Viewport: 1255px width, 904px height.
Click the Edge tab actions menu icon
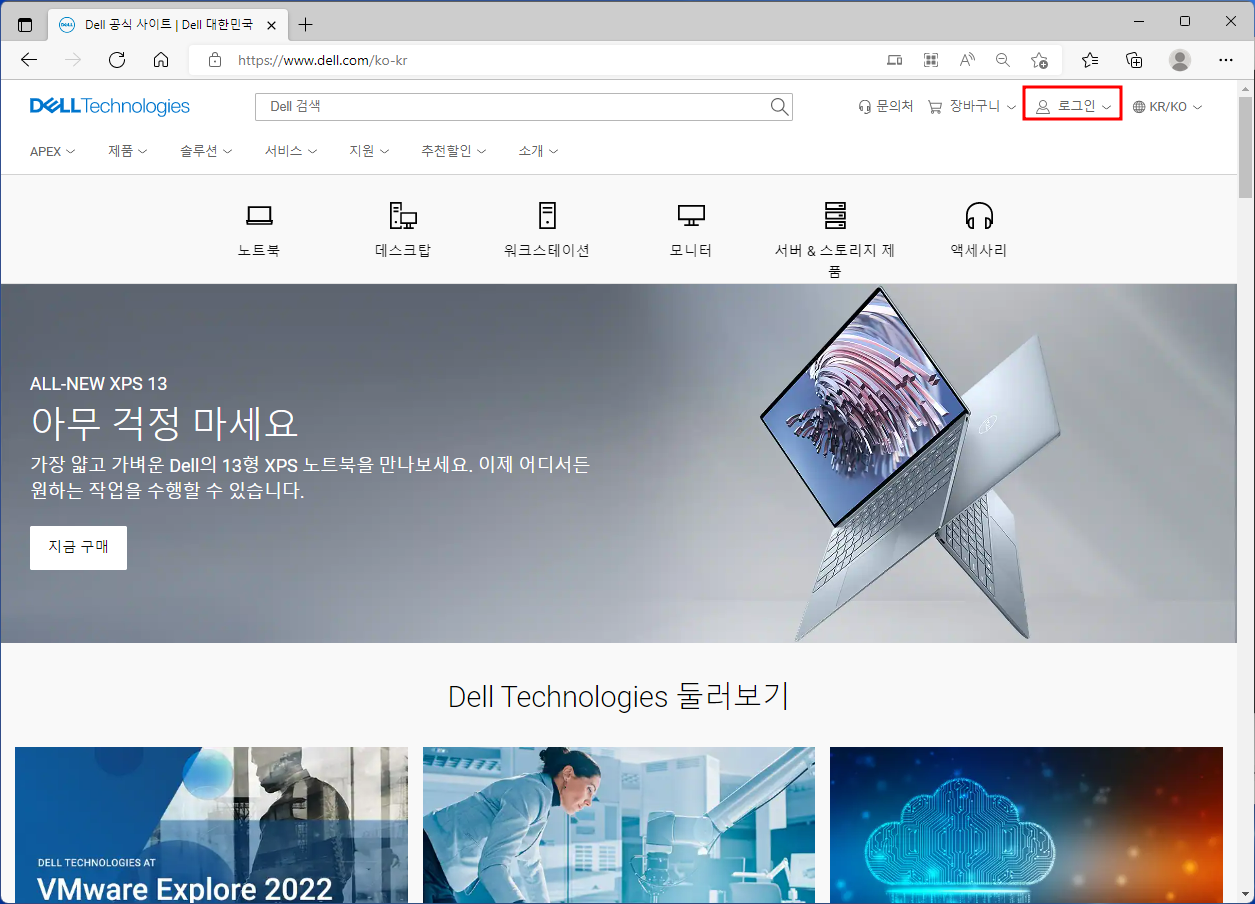(x=25, y=24)
